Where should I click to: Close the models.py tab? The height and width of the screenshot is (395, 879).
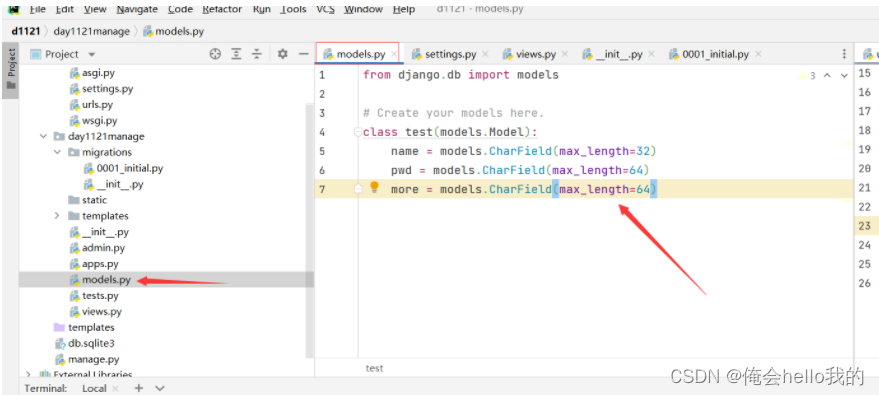(x=394, y=54)
